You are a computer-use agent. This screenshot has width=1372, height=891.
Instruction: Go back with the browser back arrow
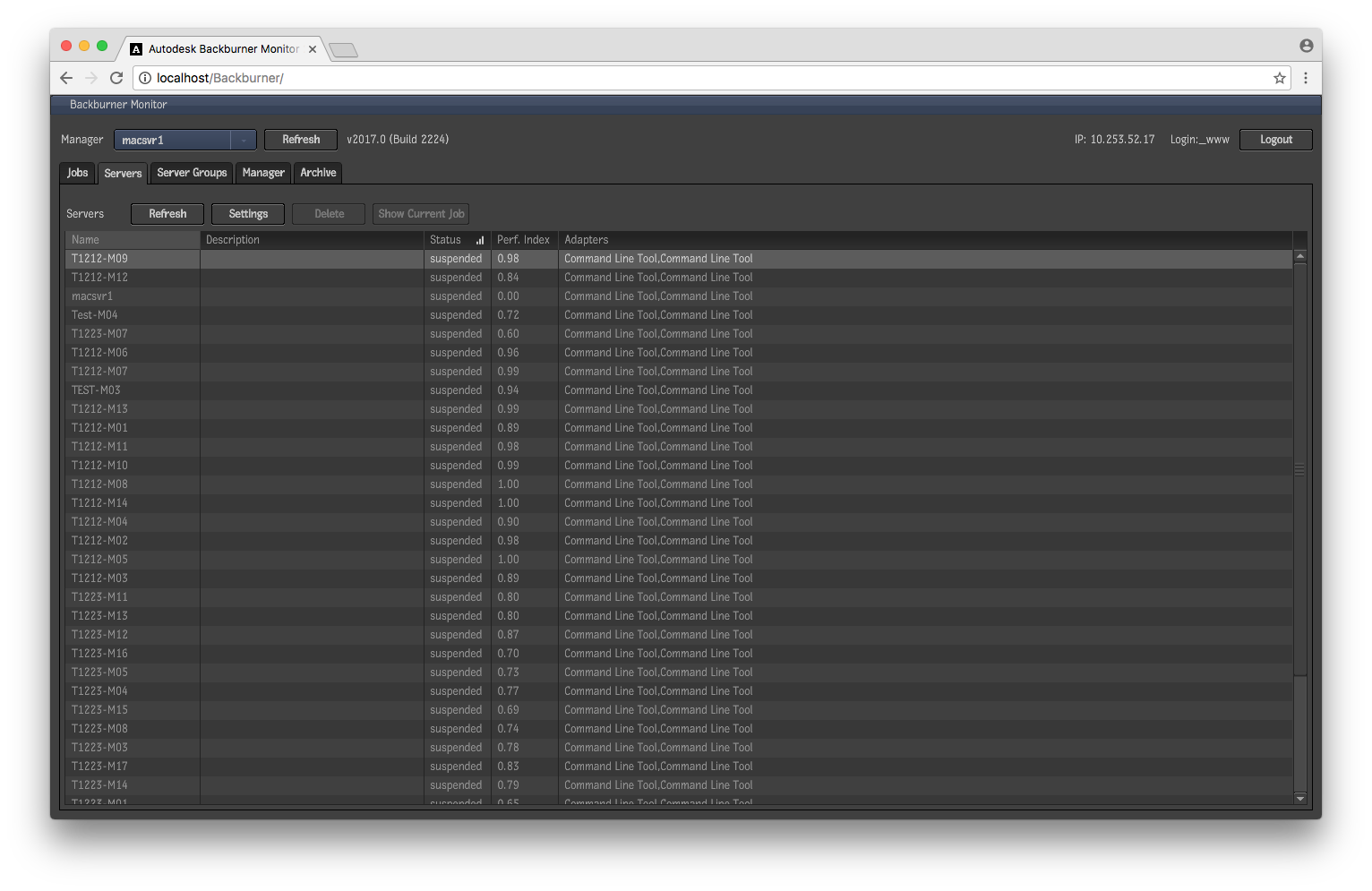(x=66, y=78)
